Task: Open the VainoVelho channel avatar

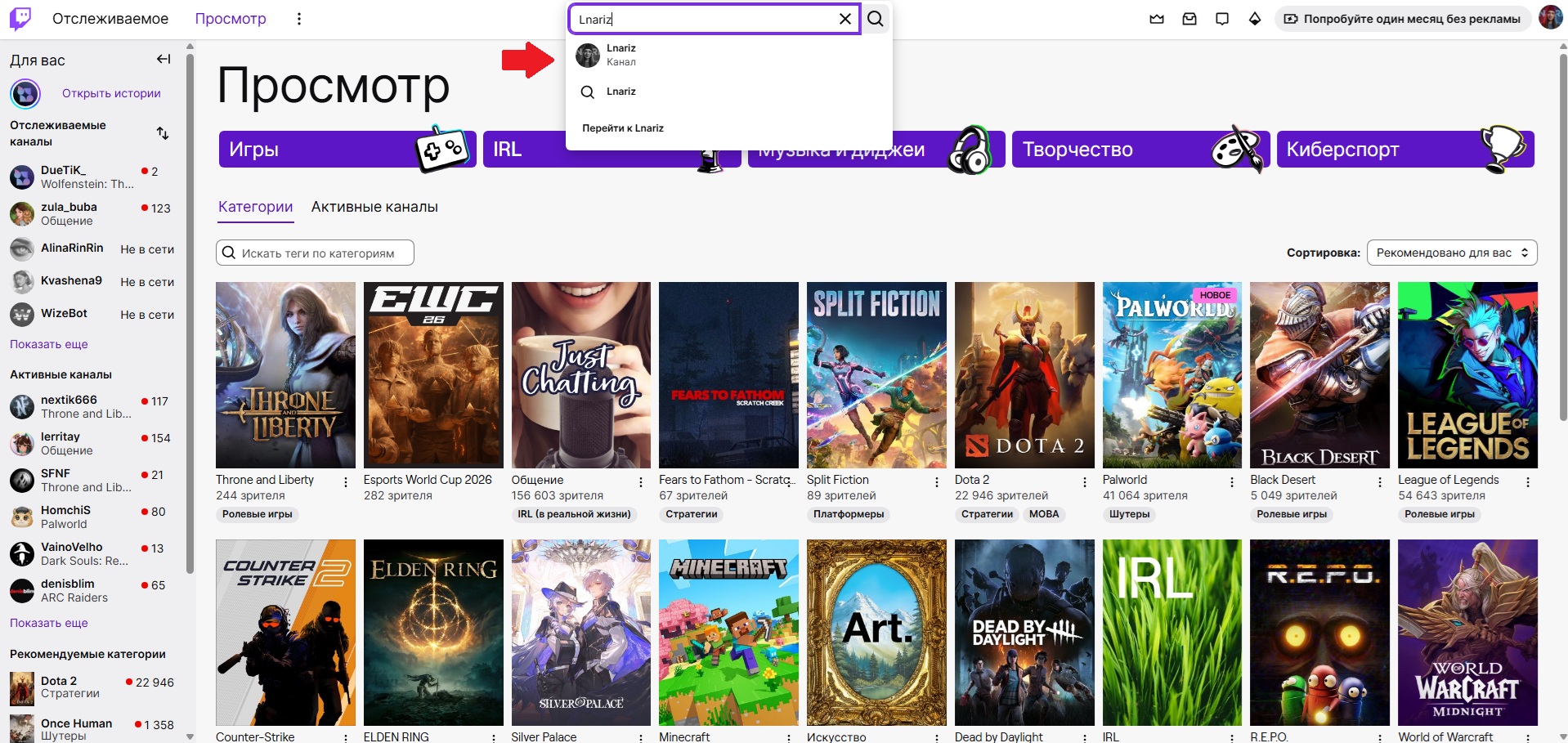Action: coord(22,553)
